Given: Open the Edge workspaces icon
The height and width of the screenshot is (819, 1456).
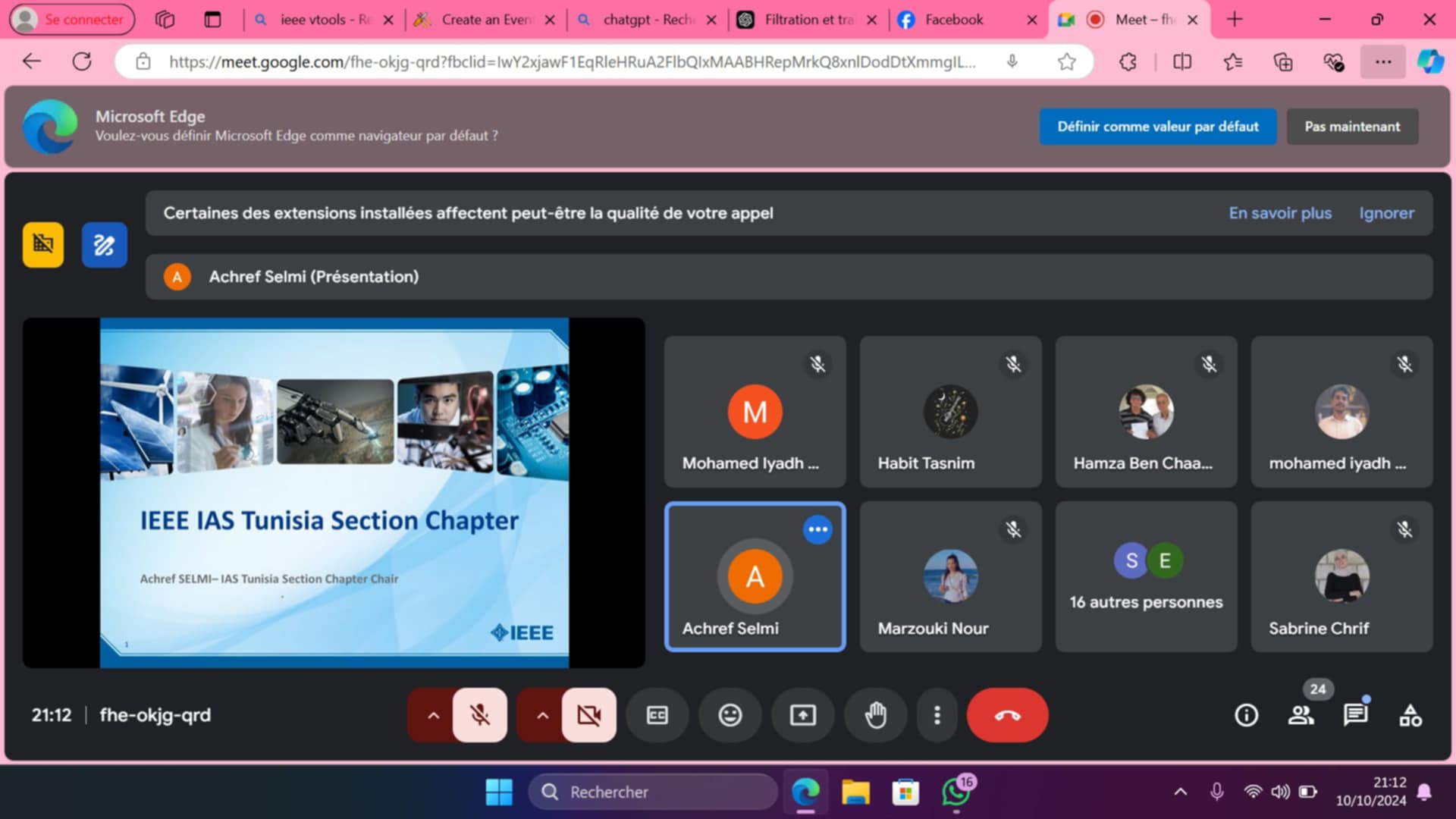Looking at the screenshot, I should coord(165,20).
